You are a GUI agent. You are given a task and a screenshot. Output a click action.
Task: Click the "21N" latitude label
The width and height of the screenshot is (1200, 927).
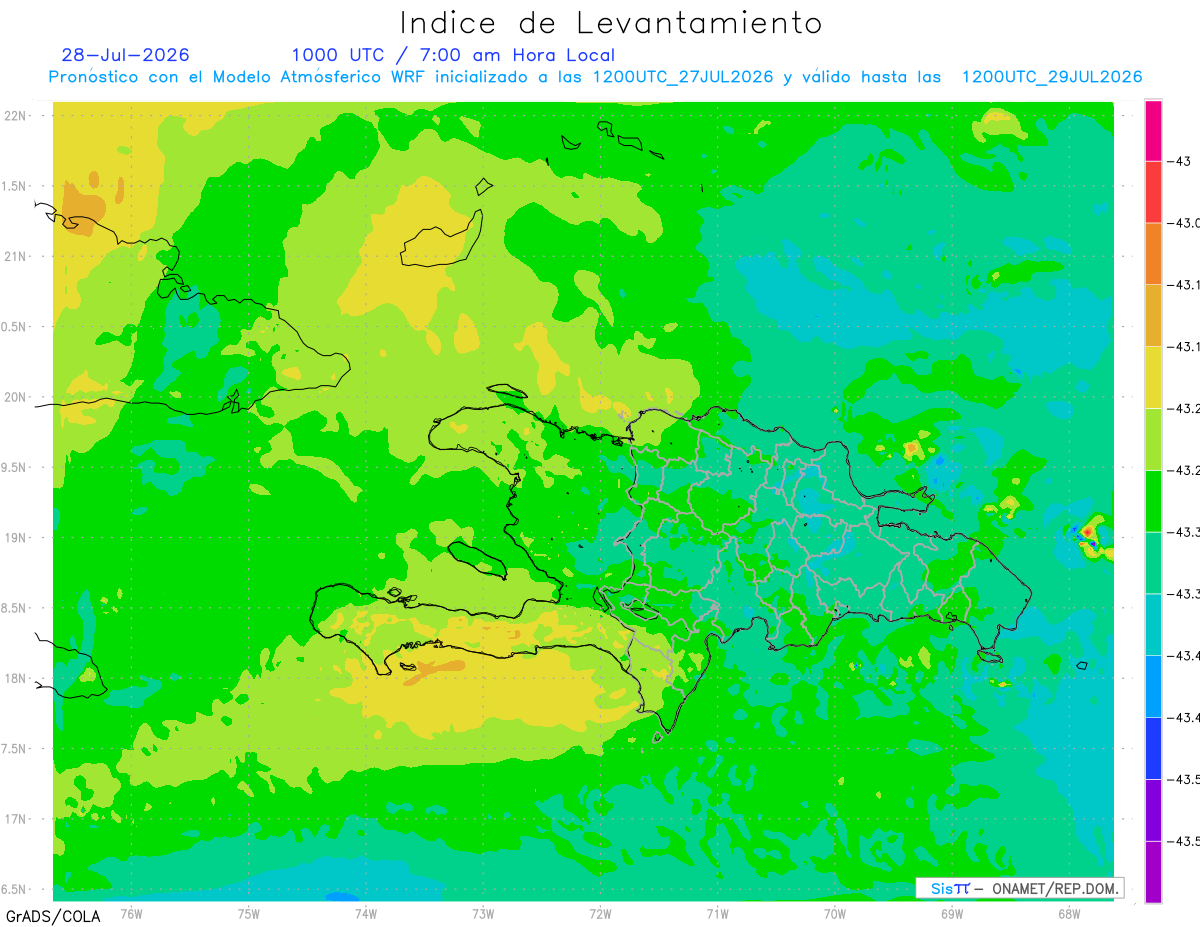coord(17,257)
